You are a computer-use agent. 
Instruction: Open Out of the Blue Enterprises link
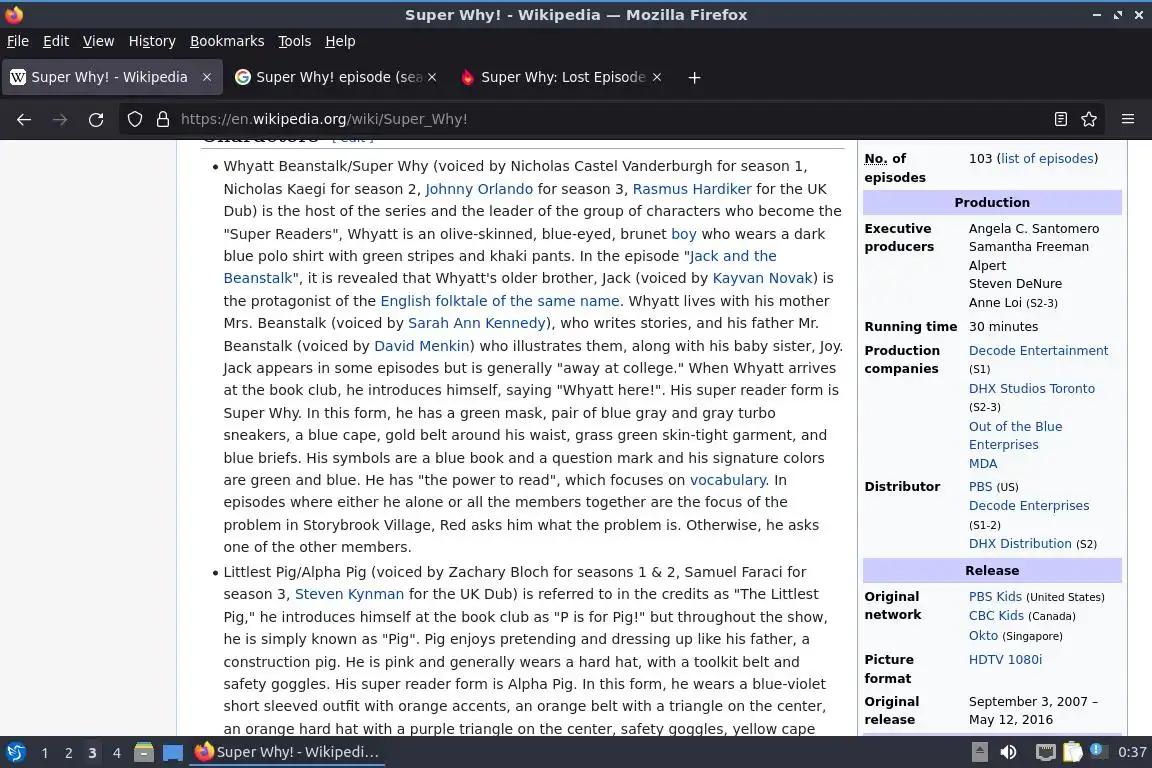[1015, 435]
